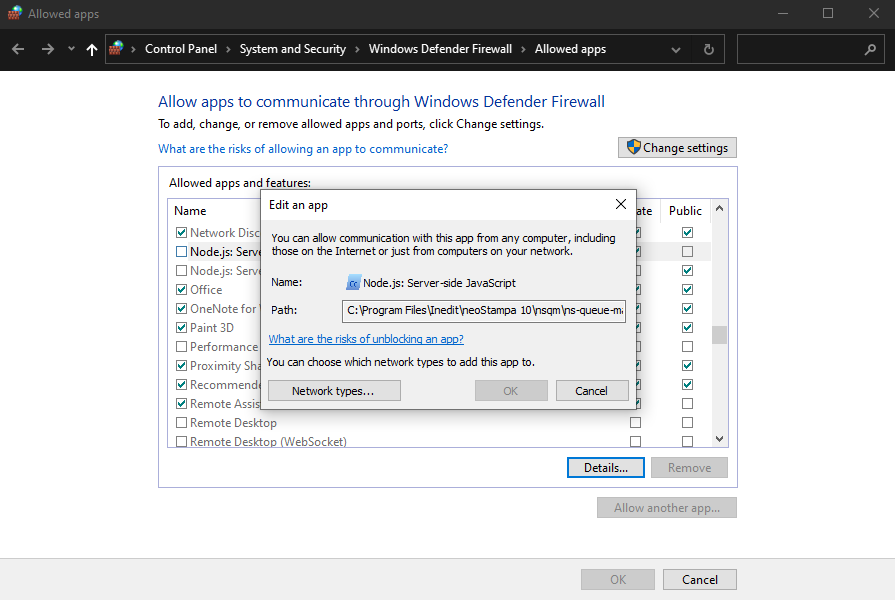Toggle Public checkbox for Paint 3D
The image size is (895, 600).
click(x=687, y=328)
